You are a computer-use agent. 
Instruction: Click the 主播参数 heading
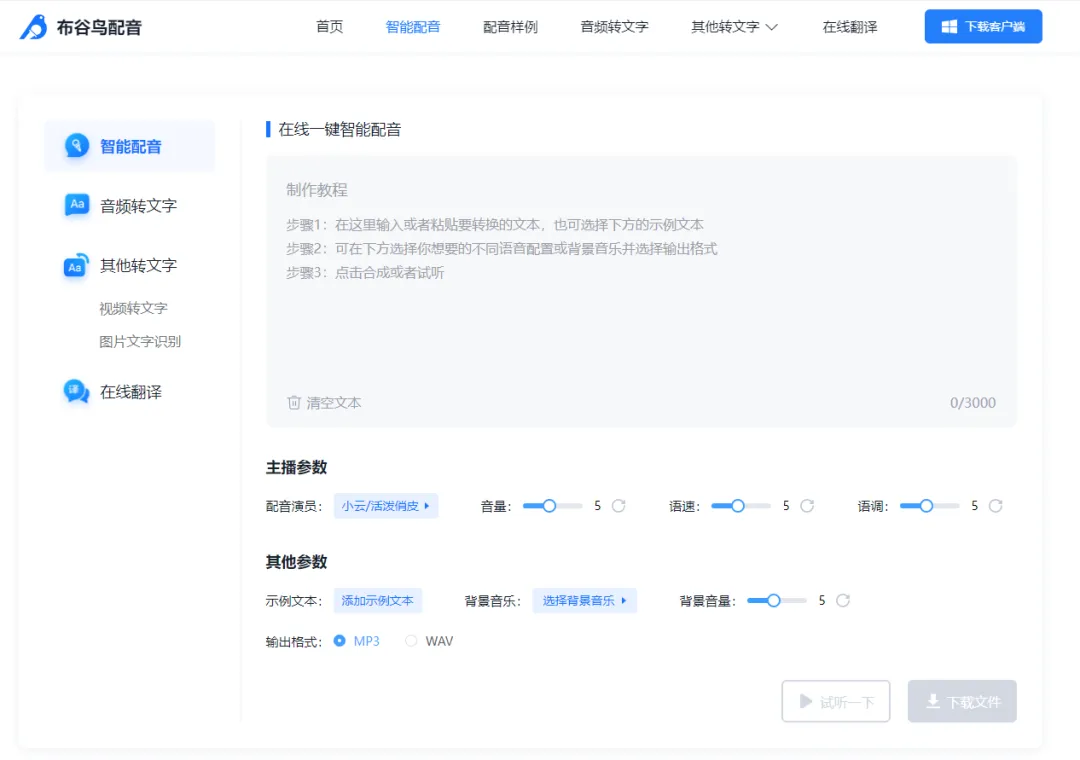(296, 467)
